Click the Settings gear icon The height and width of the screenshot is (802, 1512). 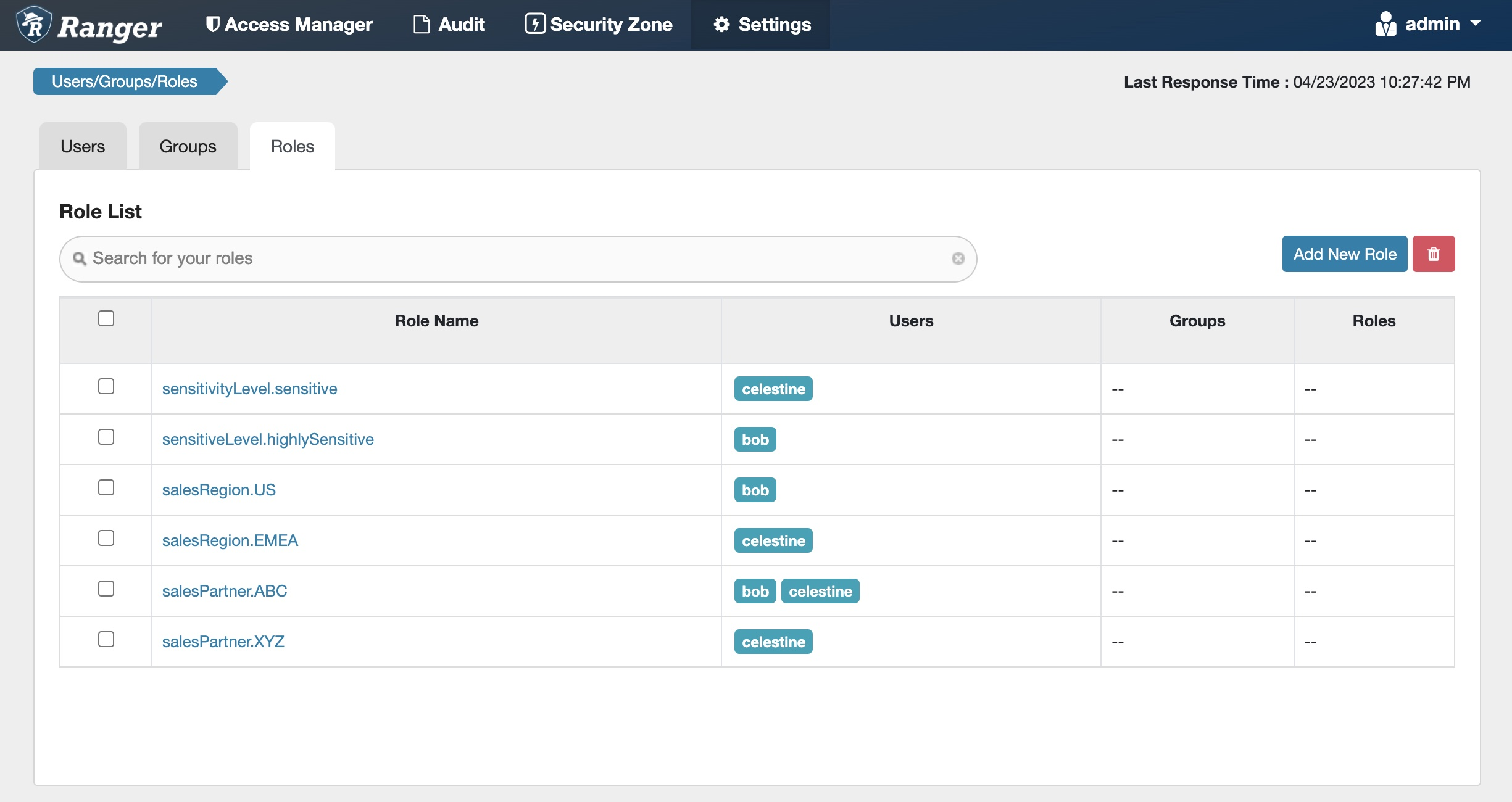pyautogui.click(x=721, y=25)
